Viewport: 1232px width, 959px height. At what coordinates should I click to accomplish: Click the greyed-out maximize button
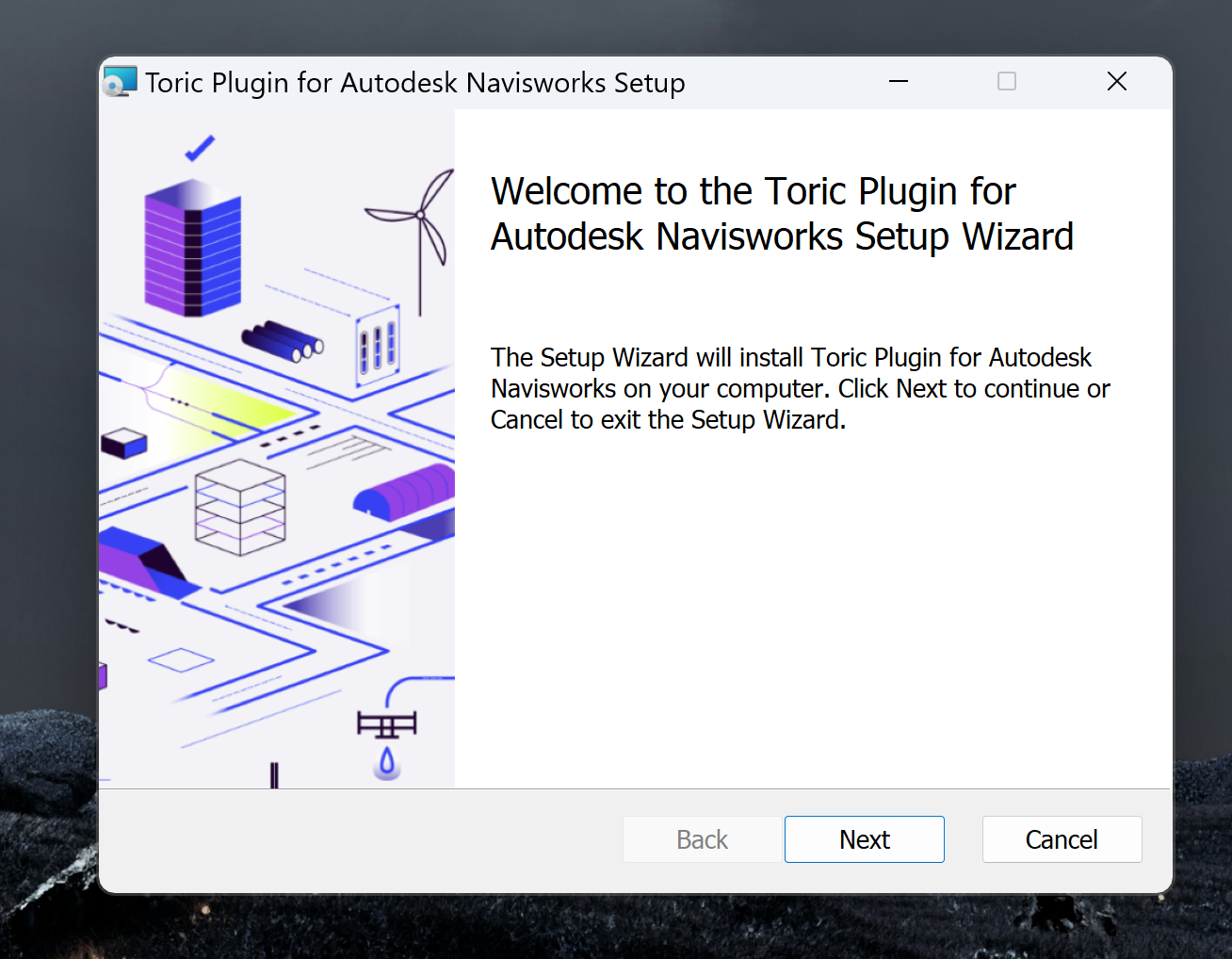tap(1007, 82)
